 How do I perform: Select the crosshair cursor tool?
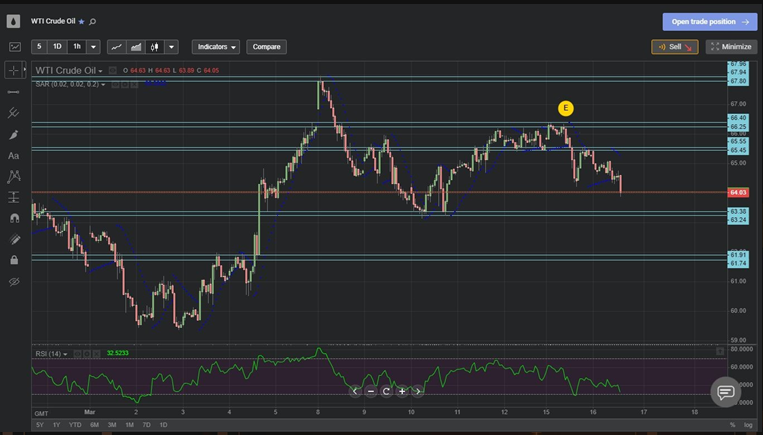[13, 70]
